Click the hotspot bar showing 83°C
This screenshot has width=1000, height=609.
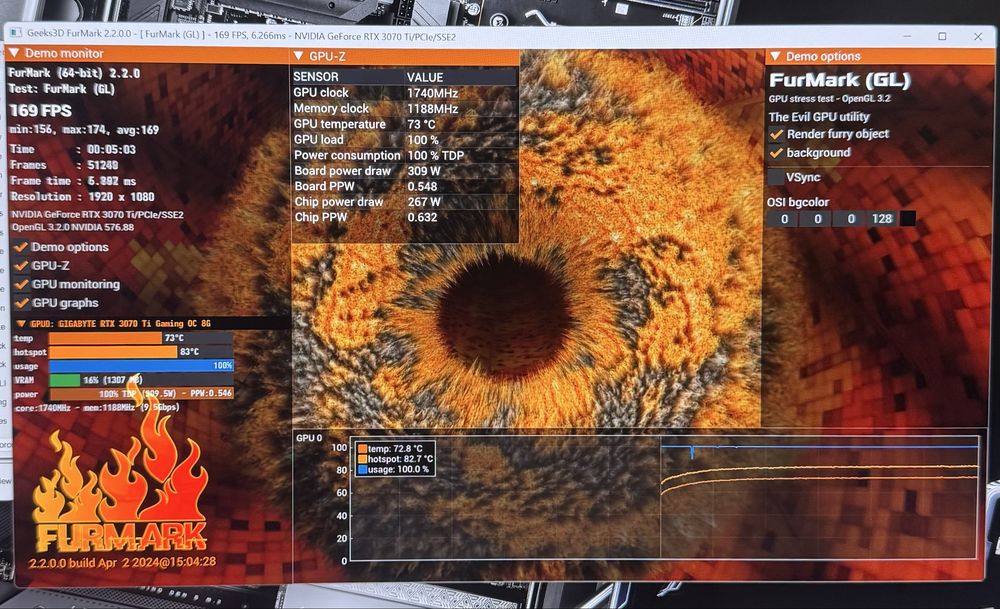[140, 351]
